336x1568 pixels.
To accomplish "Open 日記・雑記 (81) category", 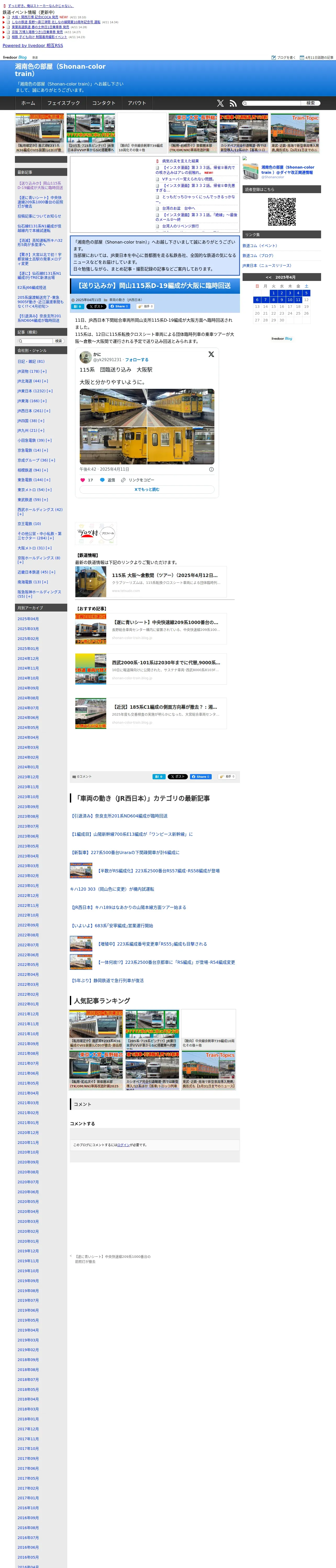I will click(x=31, y=362).
